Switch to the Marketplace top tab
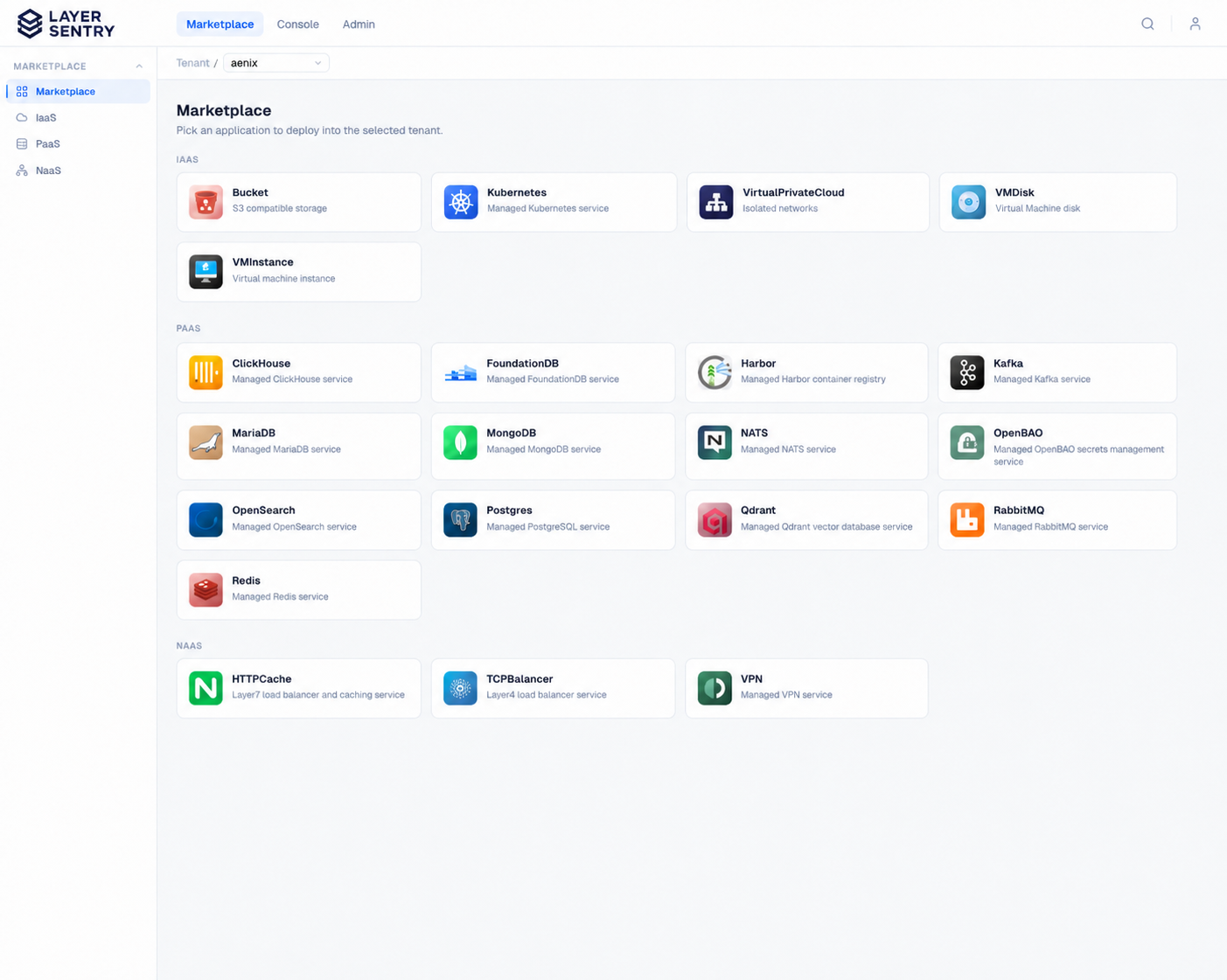1227x980 pixels. pos(220,24)
